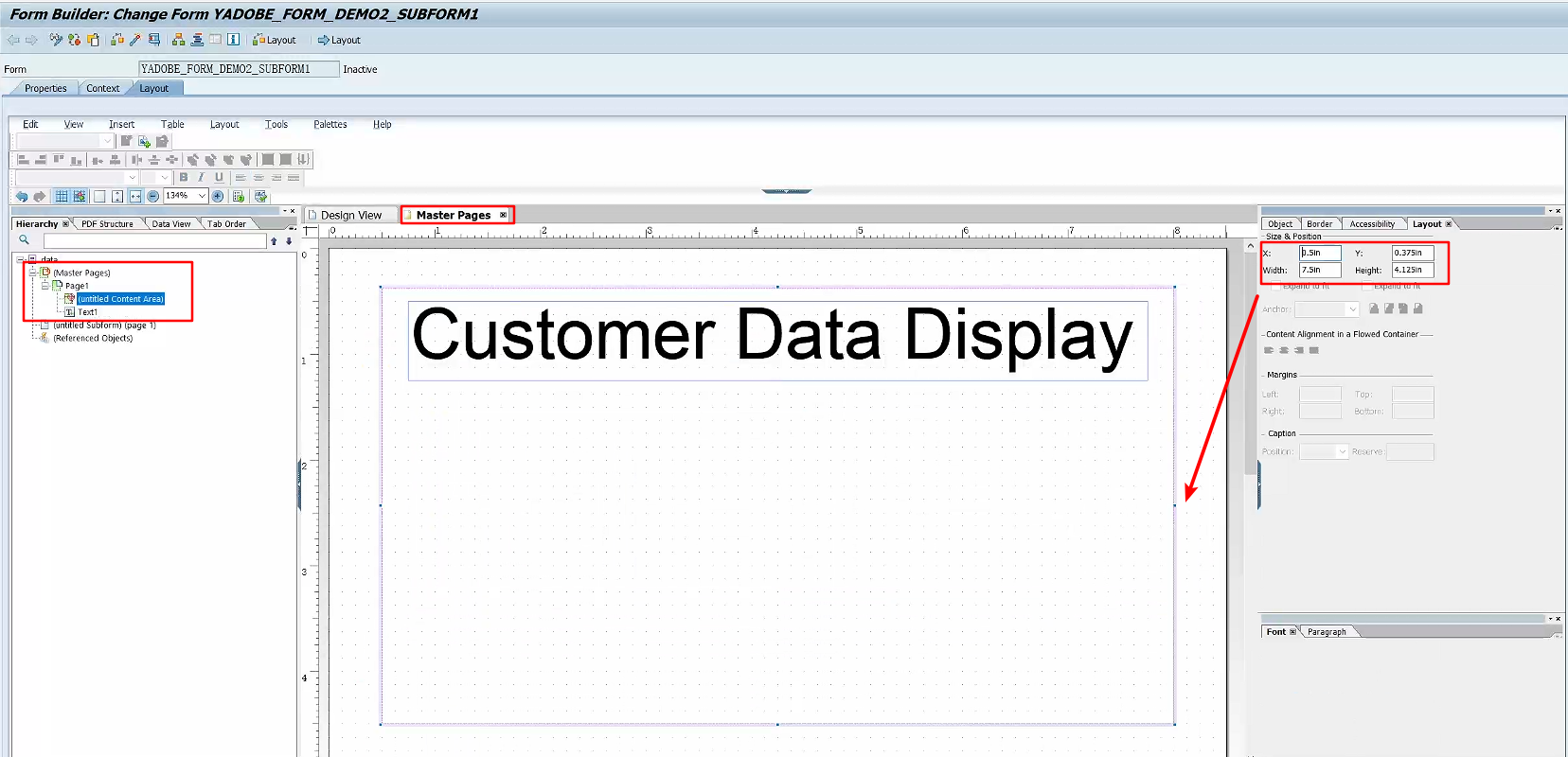Open the Insert menu

tap(121, 124)
